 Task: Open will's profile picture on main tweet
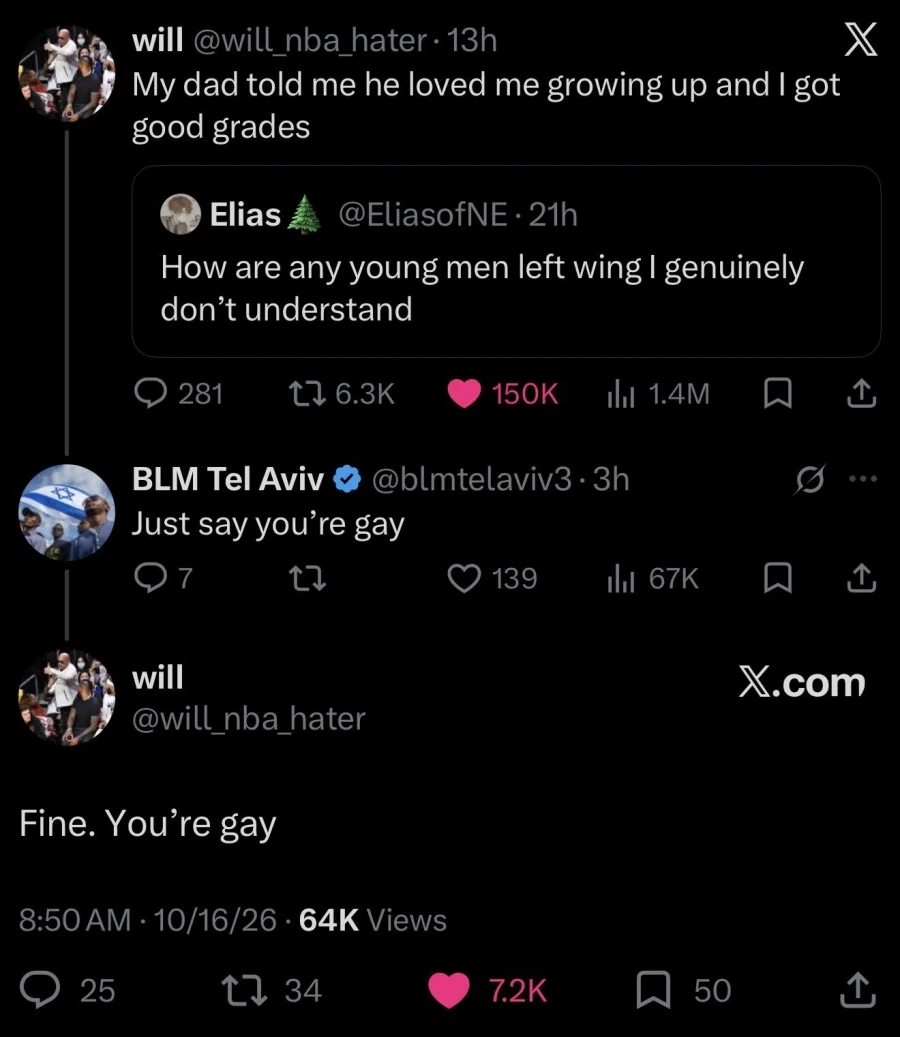pyautogui.click(x=67, y=698)
